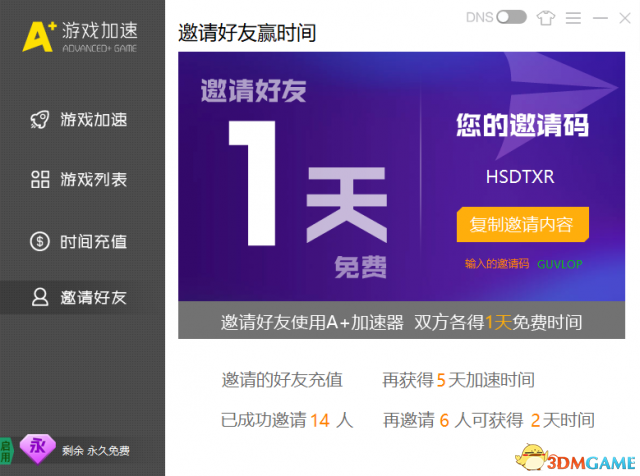Viewport: 640px width, 476px height.
Task: Open the hamburger main menu
Action: pos(573,18)
